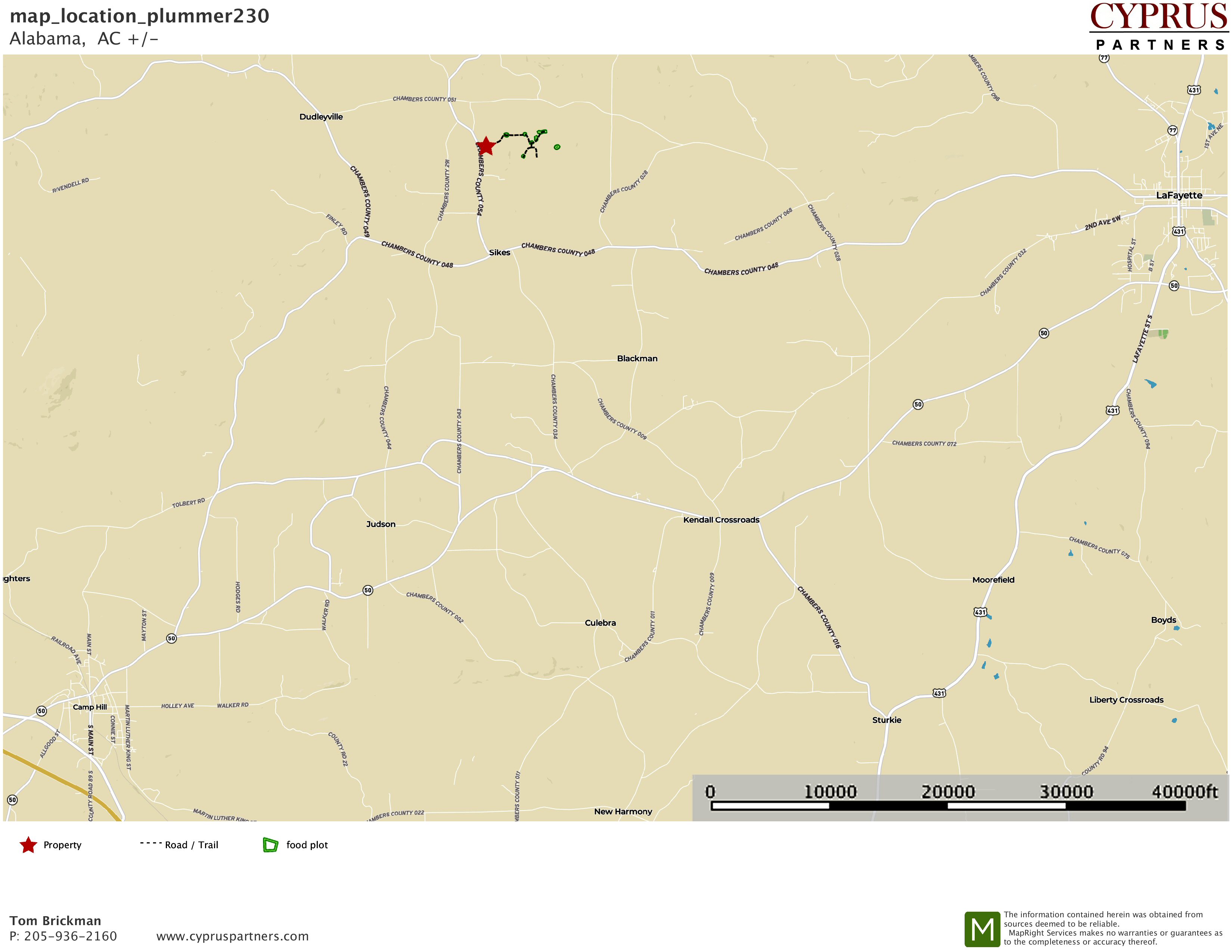Click the Blackman place label
Image resolution: width=1232 pixels, height=952 pixels.
pos(637,358)
